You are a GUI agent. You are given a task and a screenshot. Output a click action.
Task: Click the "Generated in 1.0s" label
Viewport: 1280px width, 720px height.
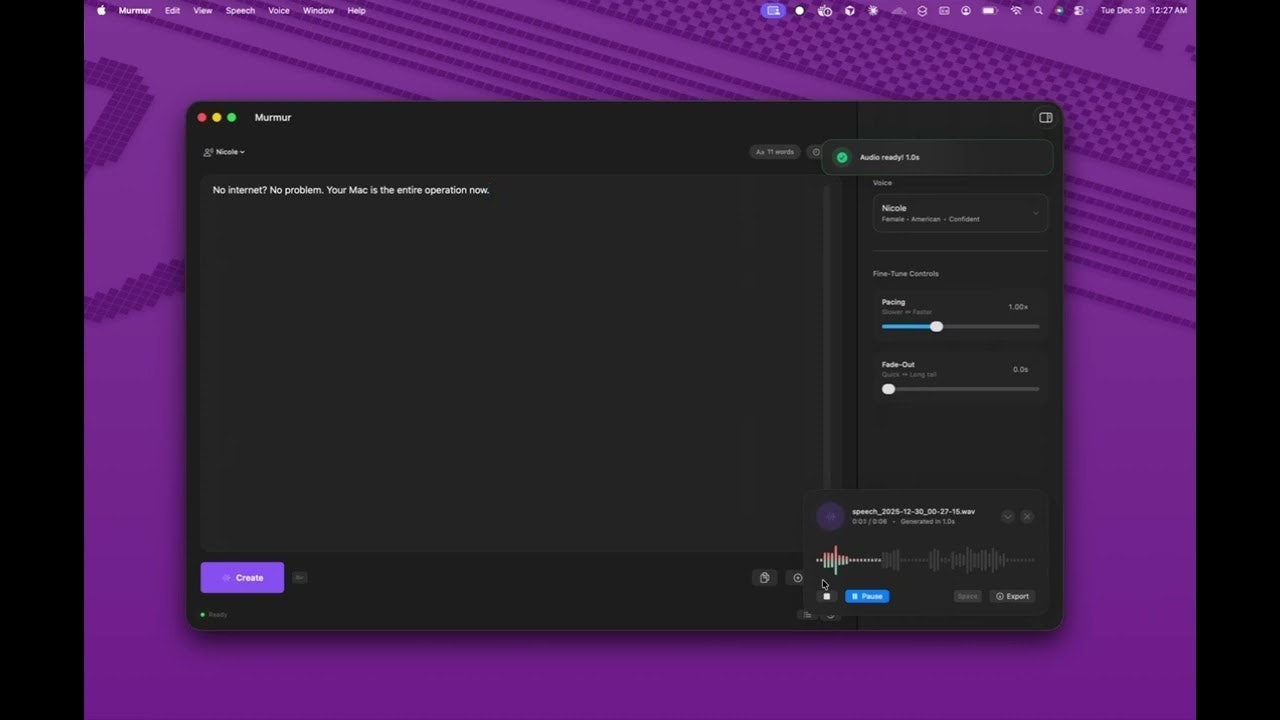927,522
